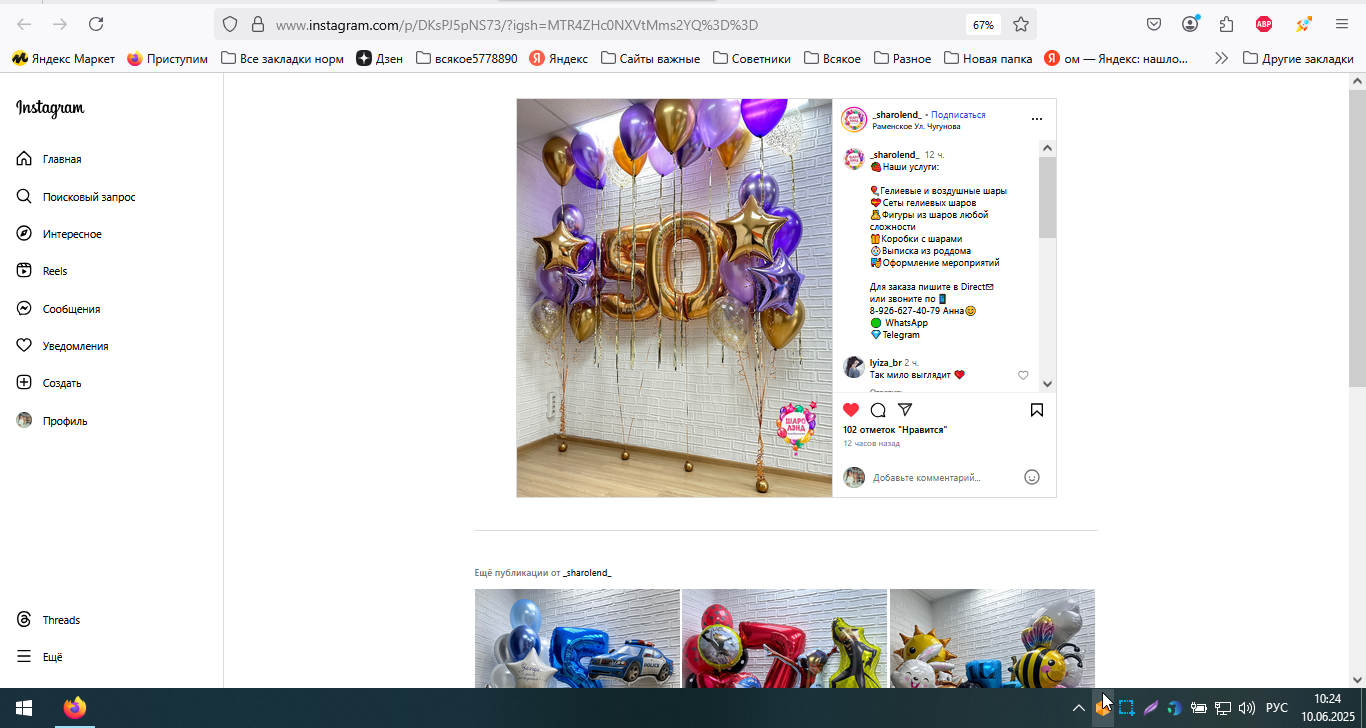Open Сообщения messages

[x=58, y=309]
